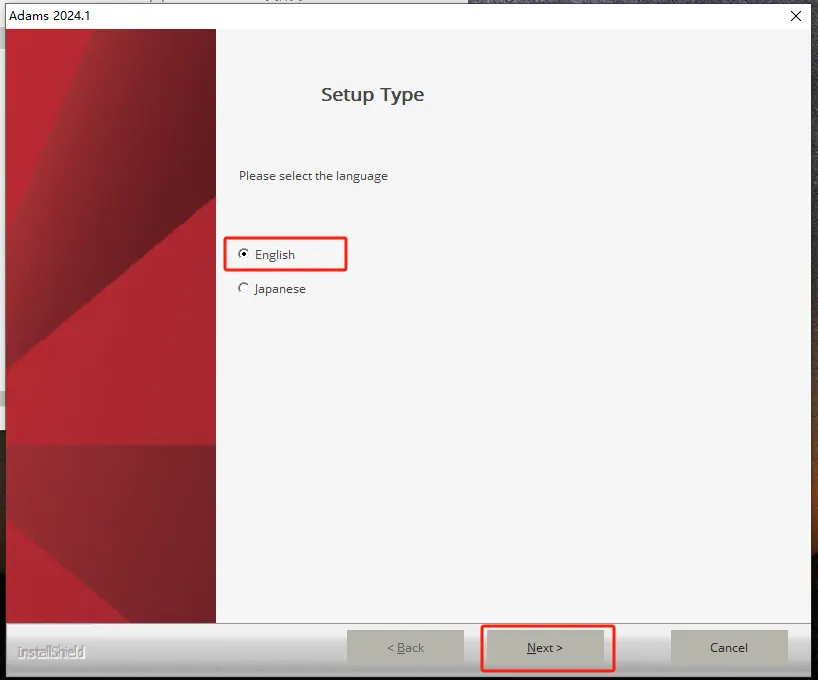
Task: Select the English language radio button
Action: coord(243,254)
